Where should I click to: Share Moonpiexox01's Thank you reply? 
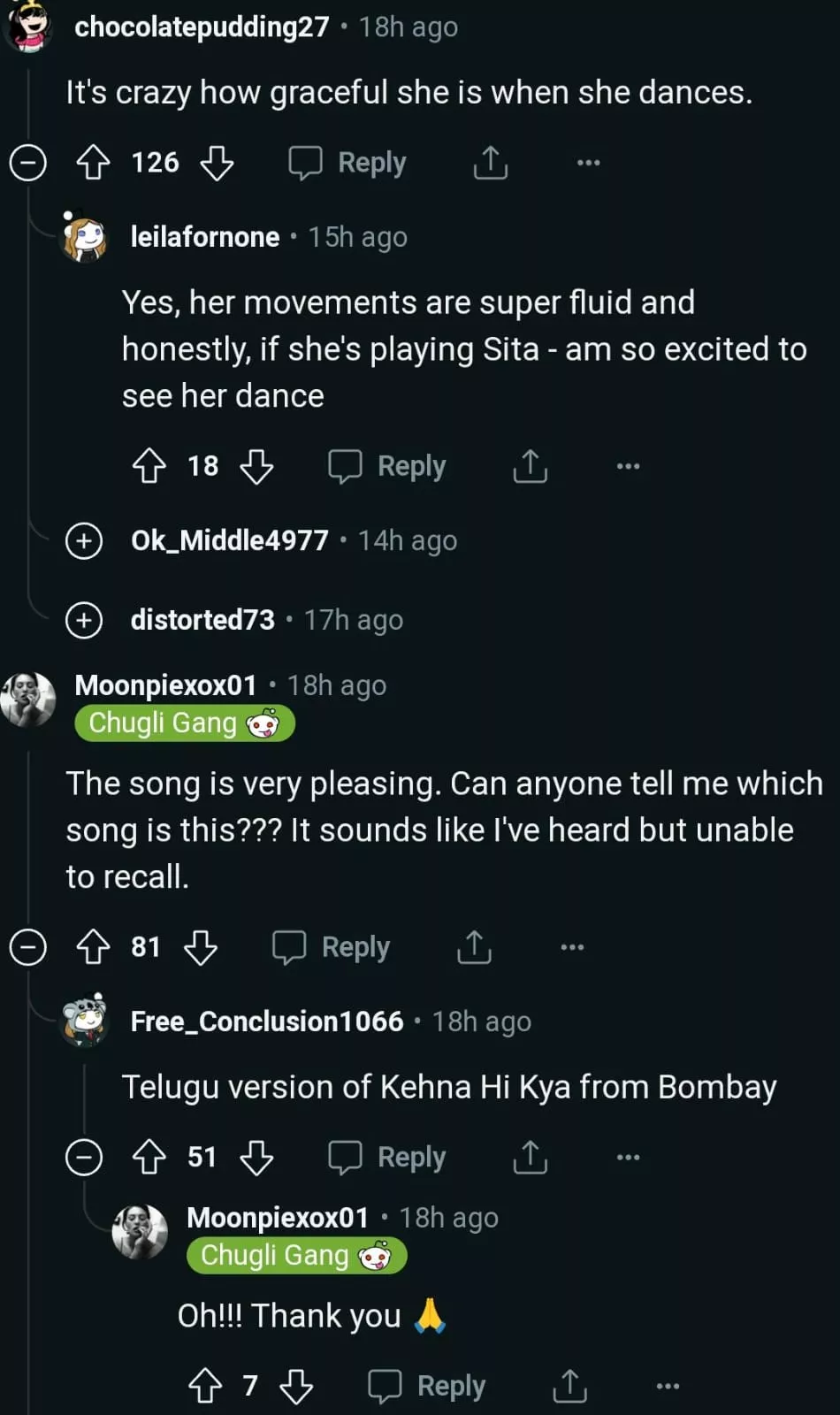(570, 1386)
